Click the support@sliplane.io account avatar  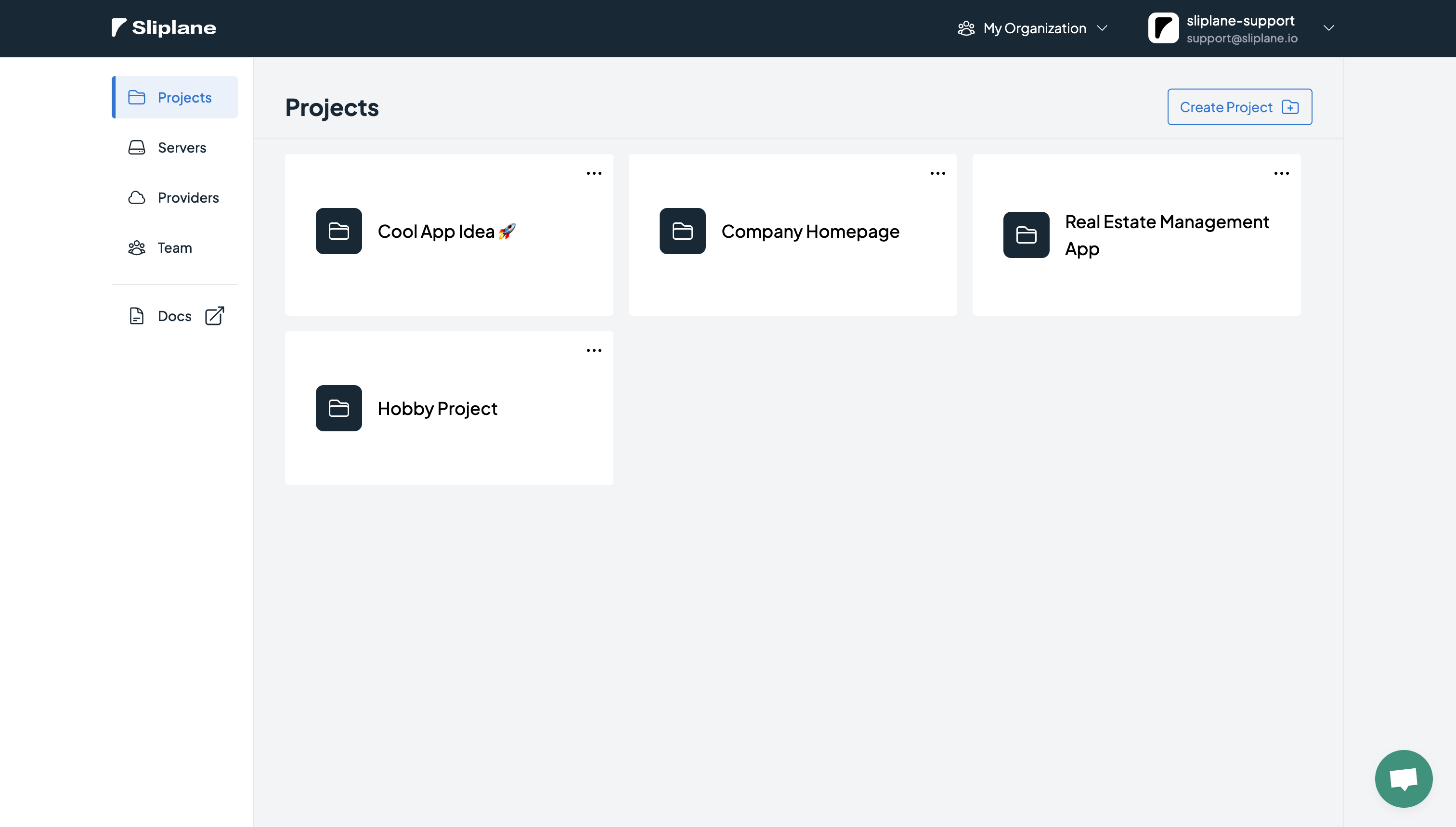(1163, 27)
